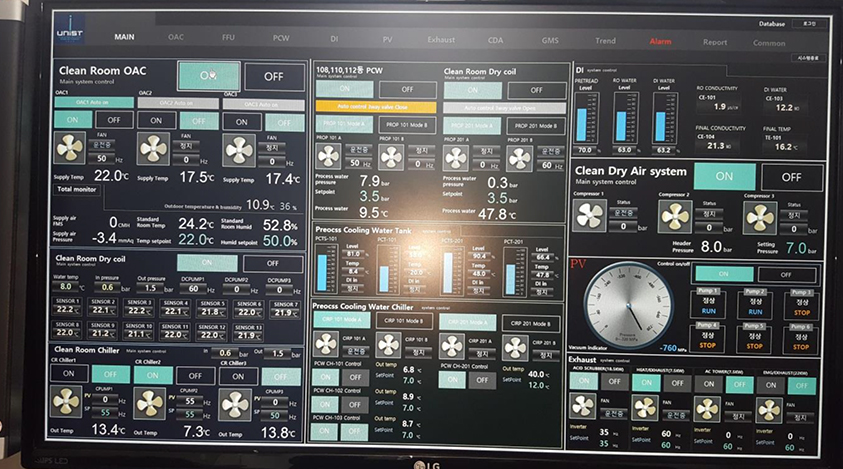Screen dimensions: 843x469
Task: Click the Total monitor button
Action: click(77, 188)
